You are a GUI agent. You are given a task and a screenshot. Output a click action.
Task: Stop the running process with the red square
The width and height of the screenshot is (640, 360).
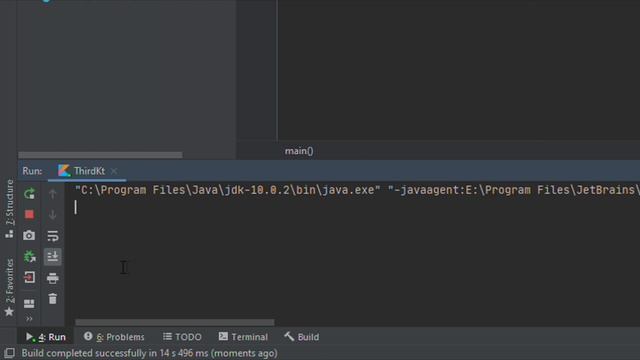coord(29,215)
